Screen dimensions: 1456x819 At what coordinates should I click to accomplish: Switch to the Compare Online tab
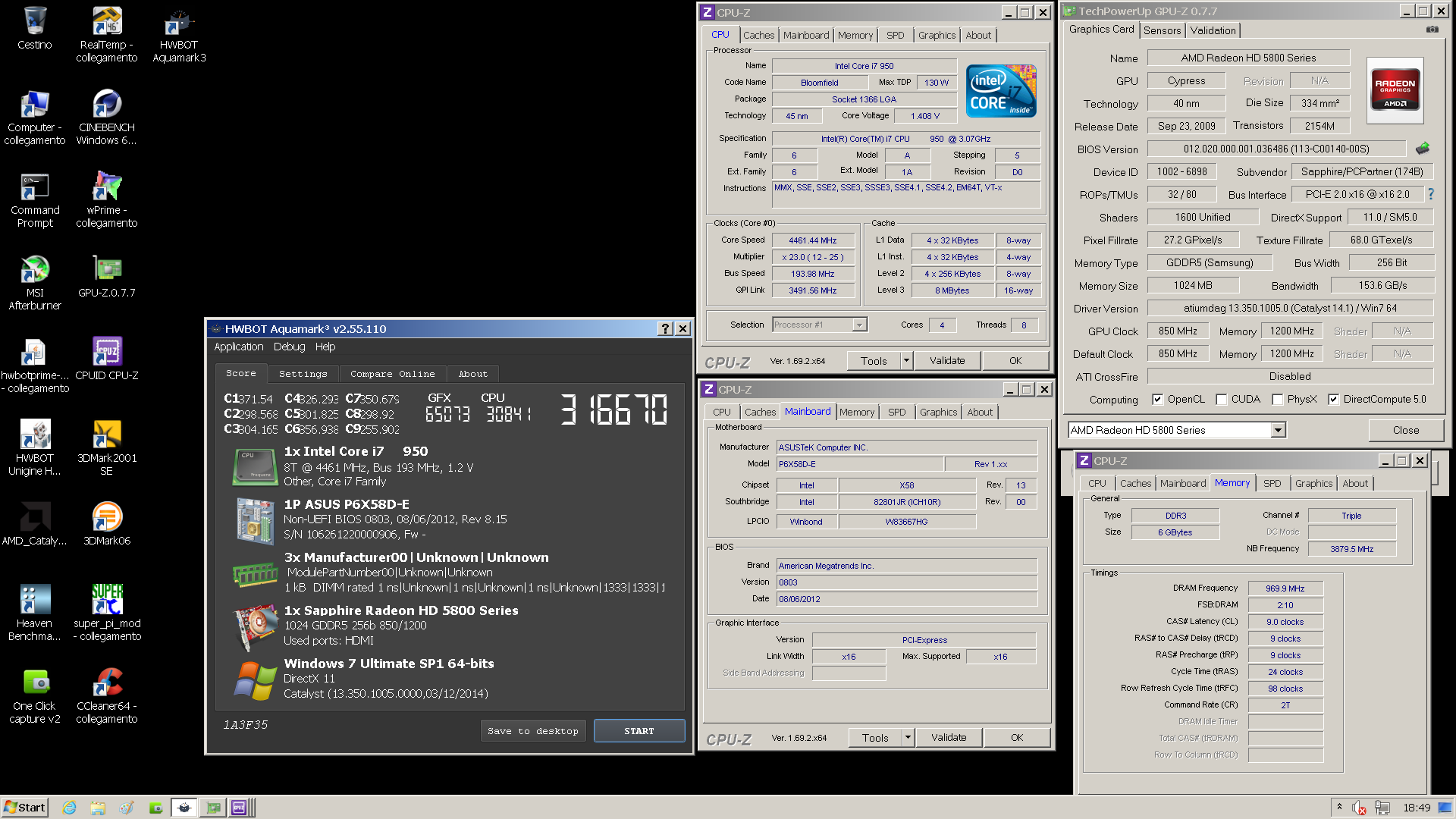393,374
